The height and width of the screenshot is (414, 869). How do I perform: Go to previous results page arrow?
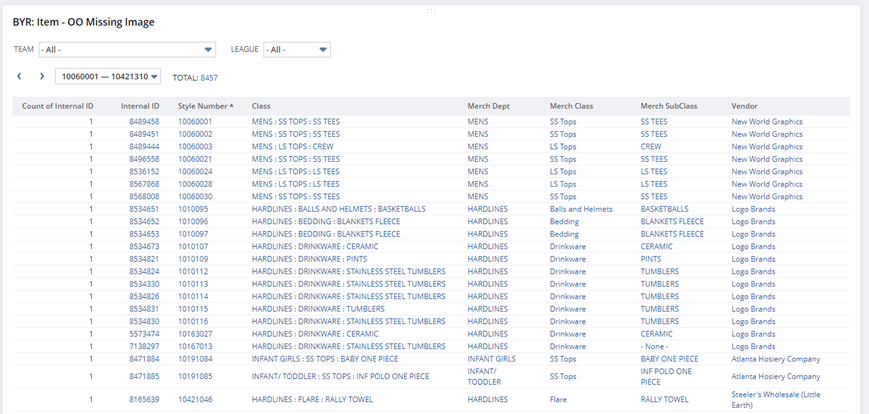[x=19, y=76]
